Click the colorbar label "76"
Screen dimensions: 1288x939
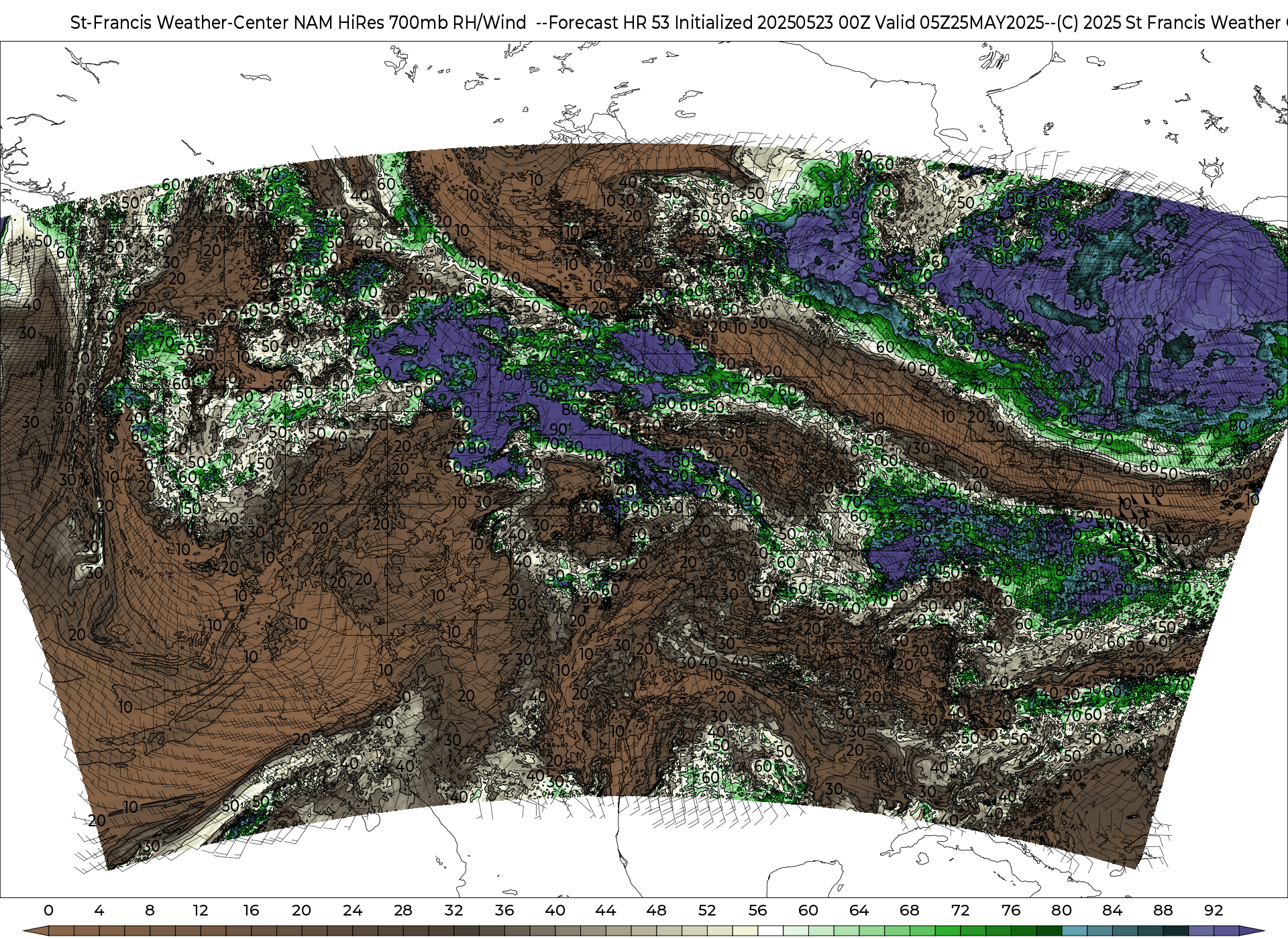coord(1011,910)
